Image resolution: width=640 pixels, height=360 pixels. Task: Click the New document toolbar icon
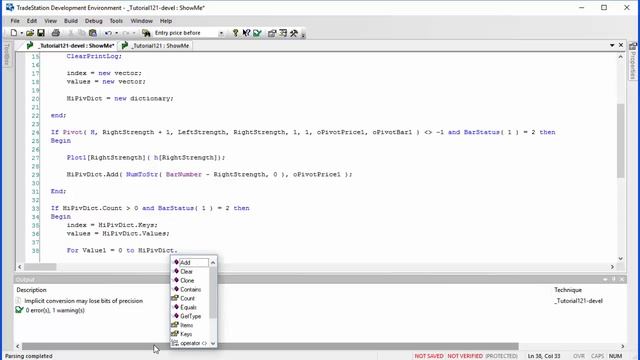13,33
